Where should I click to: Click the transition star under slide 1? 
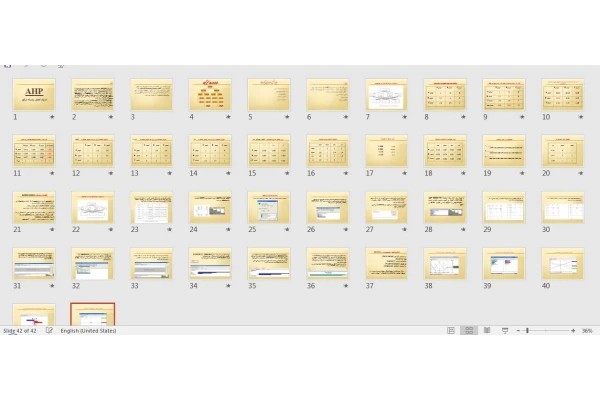[x=52, y=117]
